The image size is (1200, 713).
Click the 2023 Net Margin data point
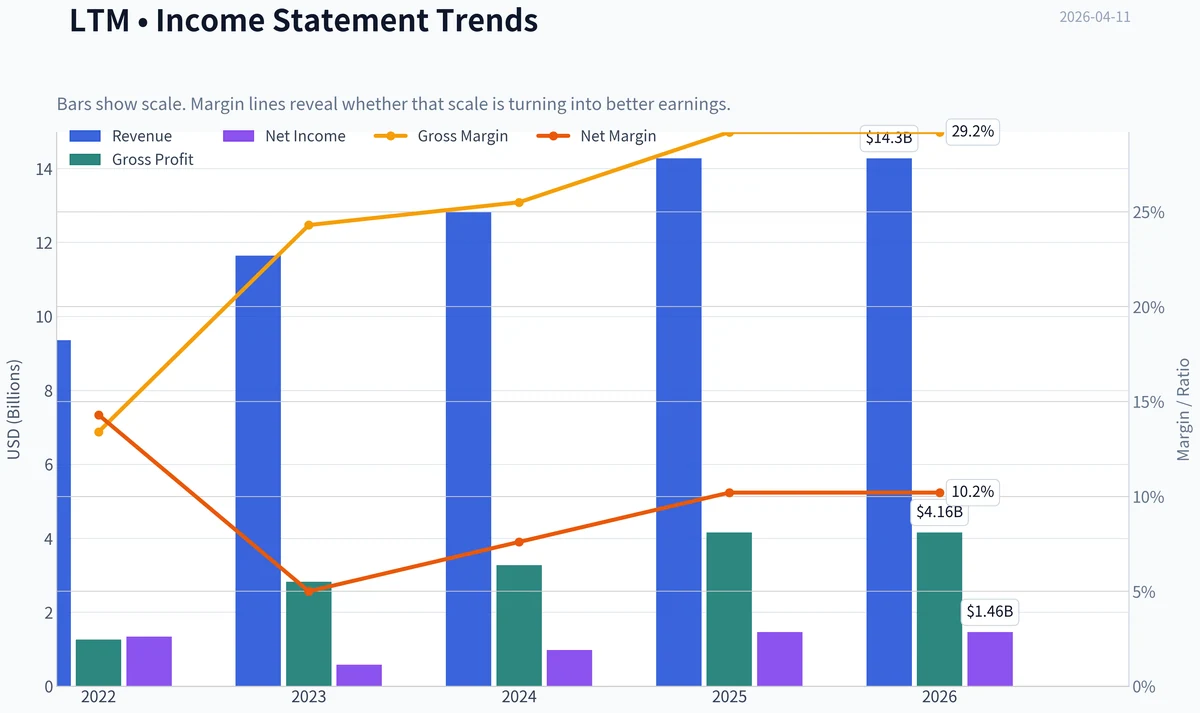[309, 591]
